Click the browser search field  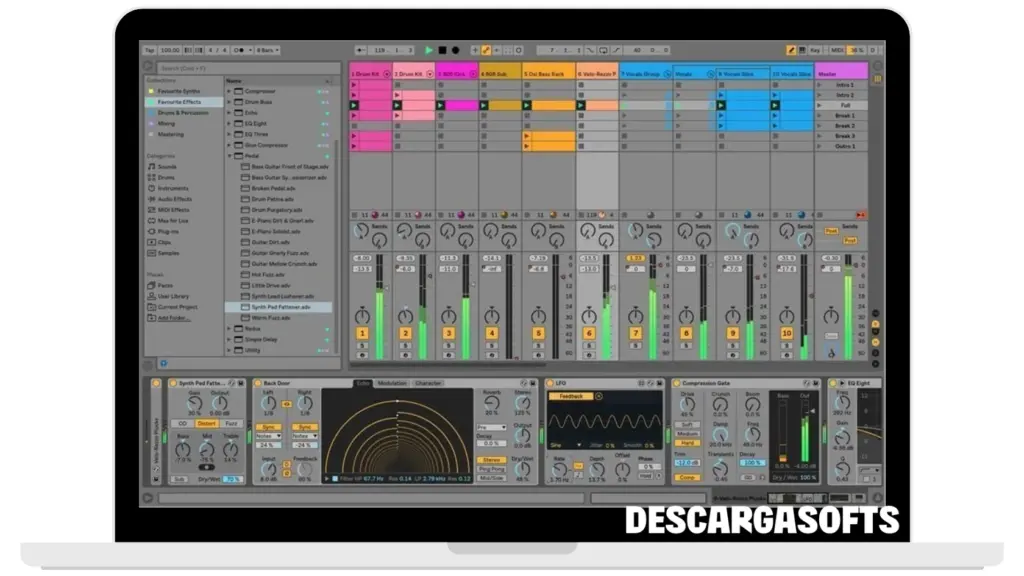pyautogui.click(x=240, y=68)
